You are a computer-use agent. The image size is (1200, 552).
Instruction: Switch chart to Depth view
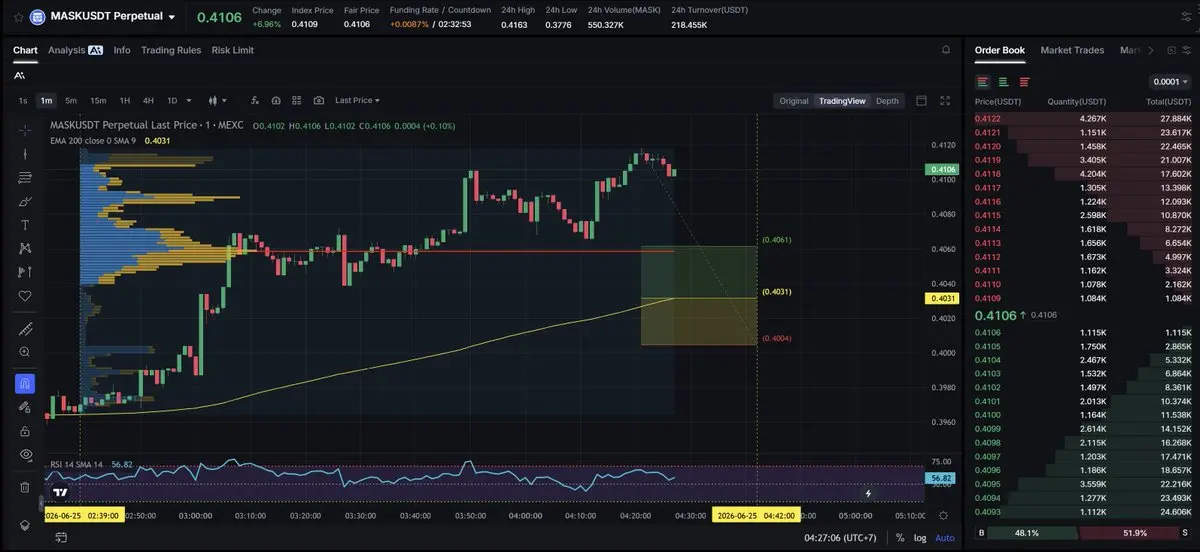[x=887, y=101]
